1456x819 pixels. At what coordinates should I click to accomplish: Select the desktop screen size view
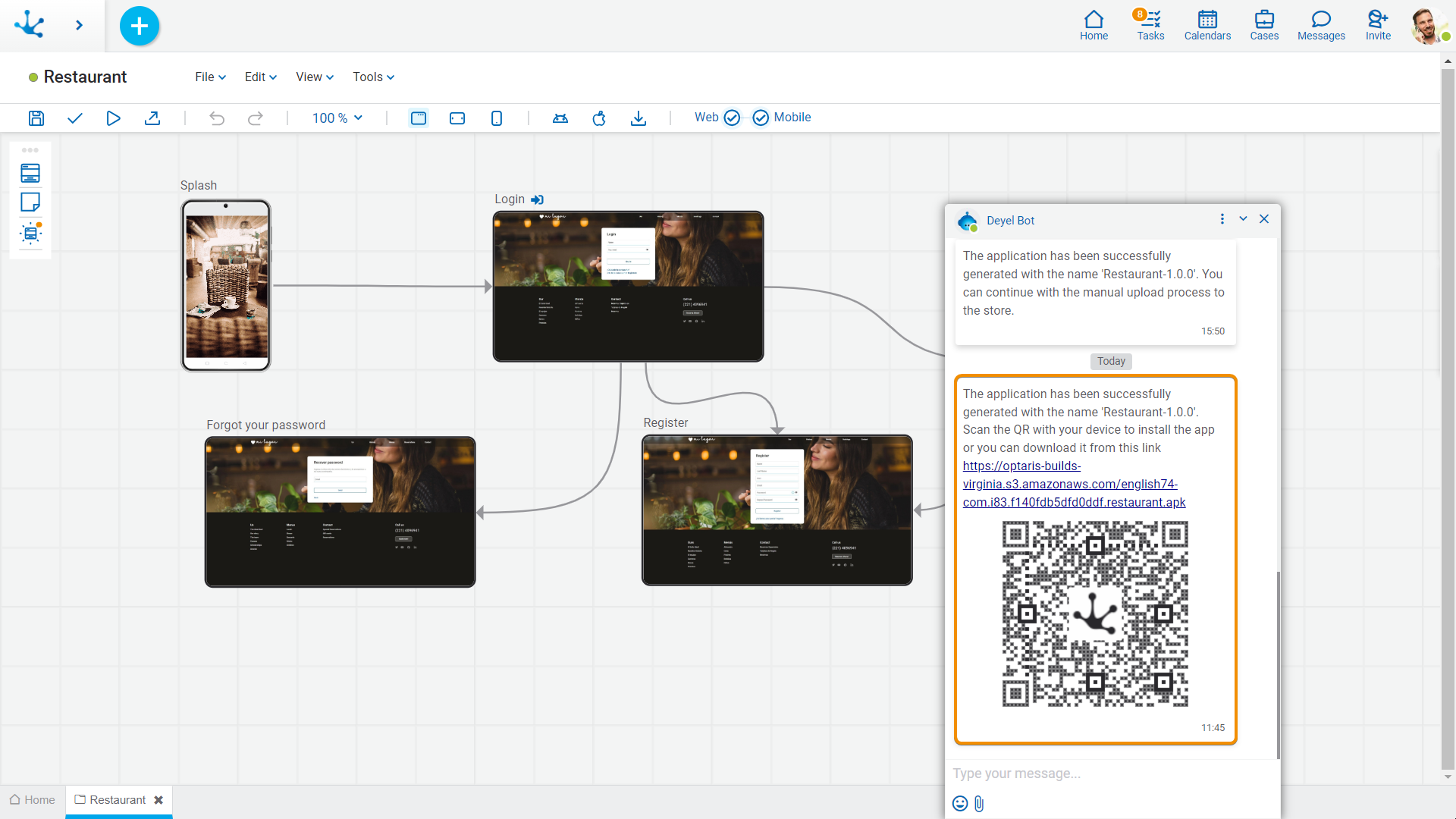point(419,118)
